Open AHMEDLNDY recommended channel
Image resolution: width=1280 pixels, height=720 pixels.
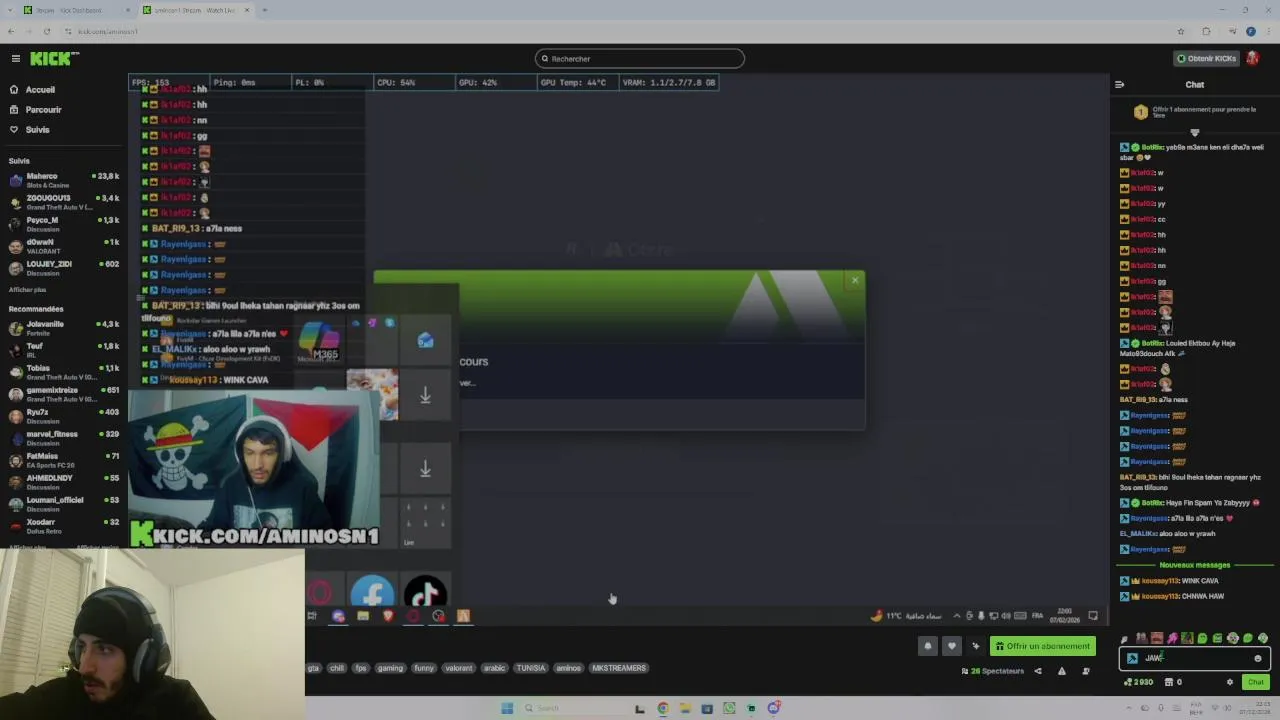pos(64,482)
